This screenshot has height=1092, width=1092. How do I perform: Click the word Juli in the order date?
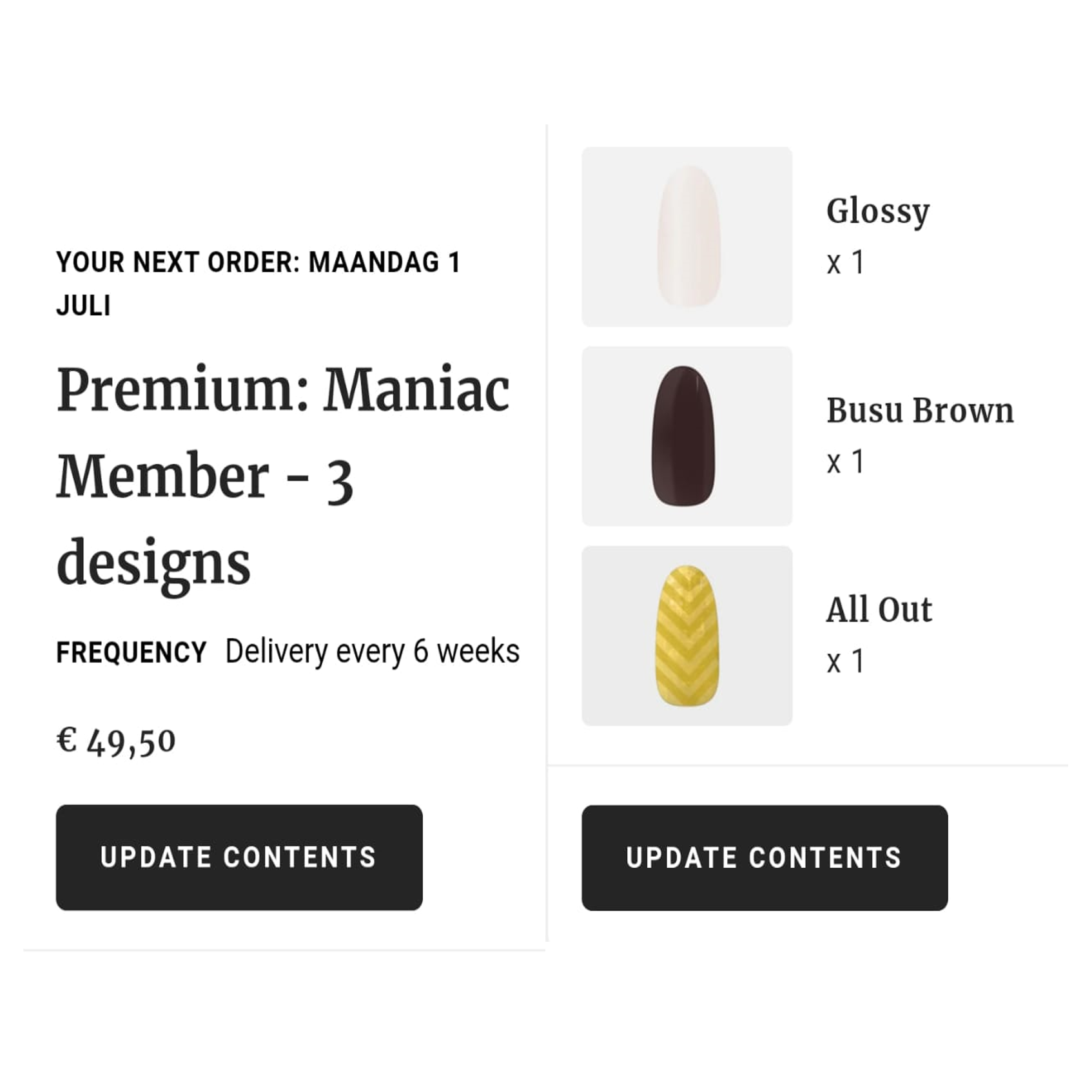(x=83, y=306)
